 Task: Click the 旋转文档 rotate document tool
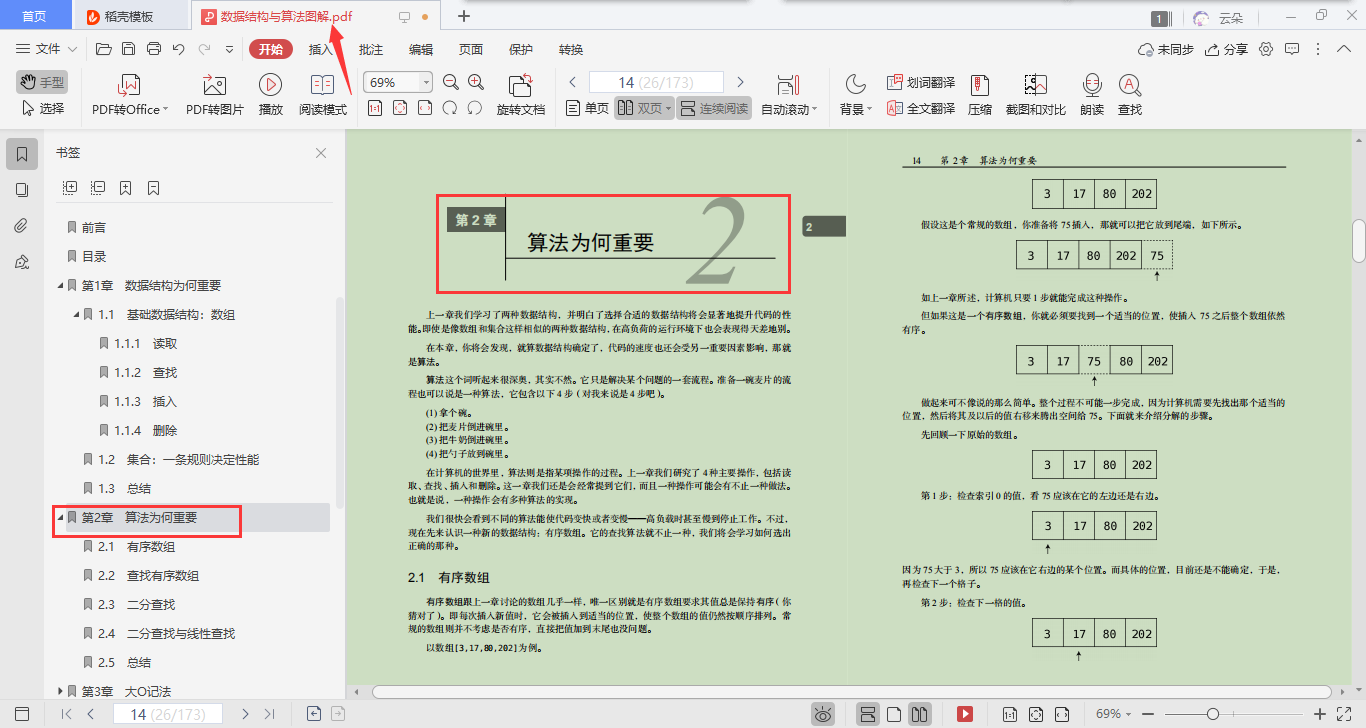[x=521, y=95]
